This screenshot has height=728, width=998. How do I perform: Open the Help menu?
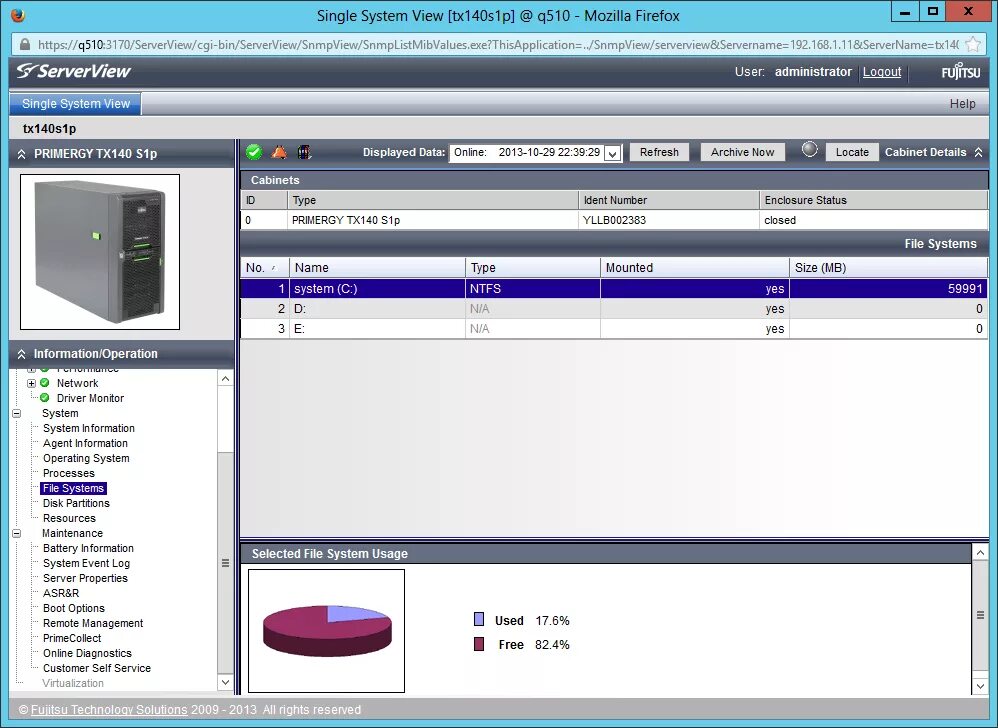pos(962,104)
